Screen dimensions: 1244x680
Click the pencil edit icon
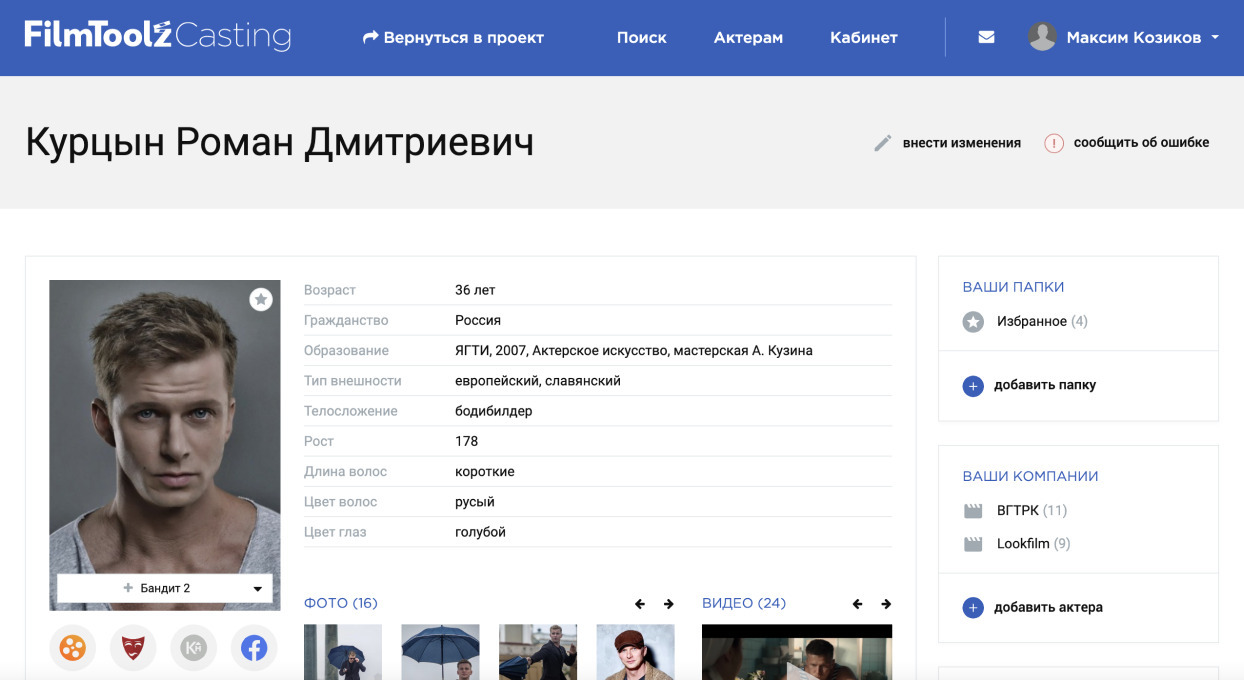tap(882, 143)
